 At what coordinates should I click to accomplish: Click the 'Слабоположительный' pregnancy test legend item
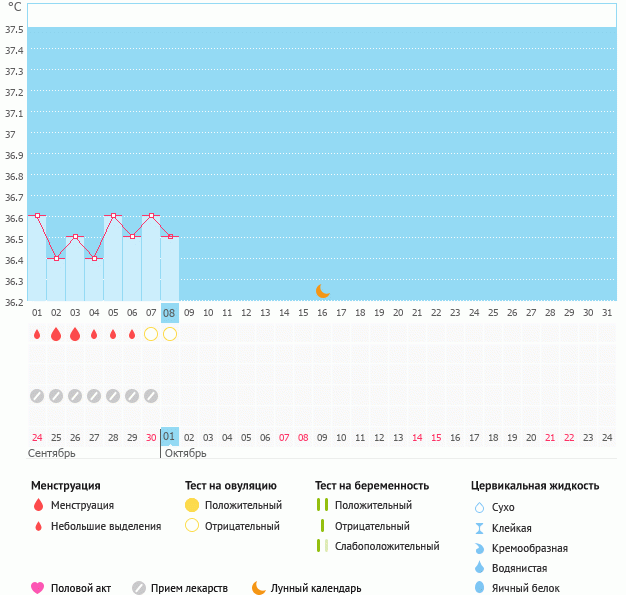(x=387, y=546)
